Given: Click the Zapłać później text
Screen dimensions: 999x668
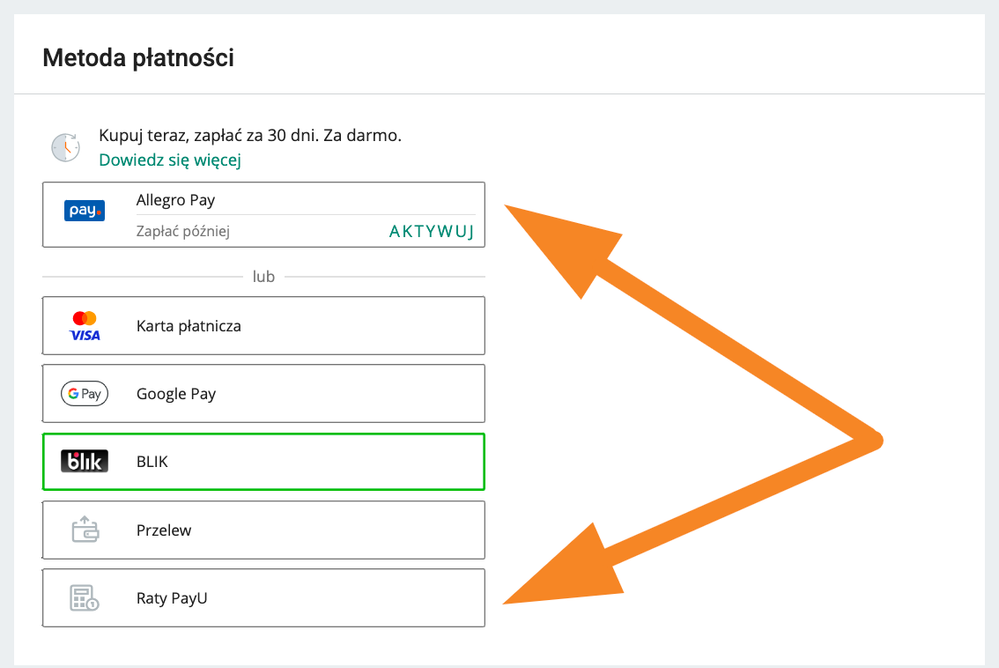Looking at the screenshot, I should coord(183,231).
